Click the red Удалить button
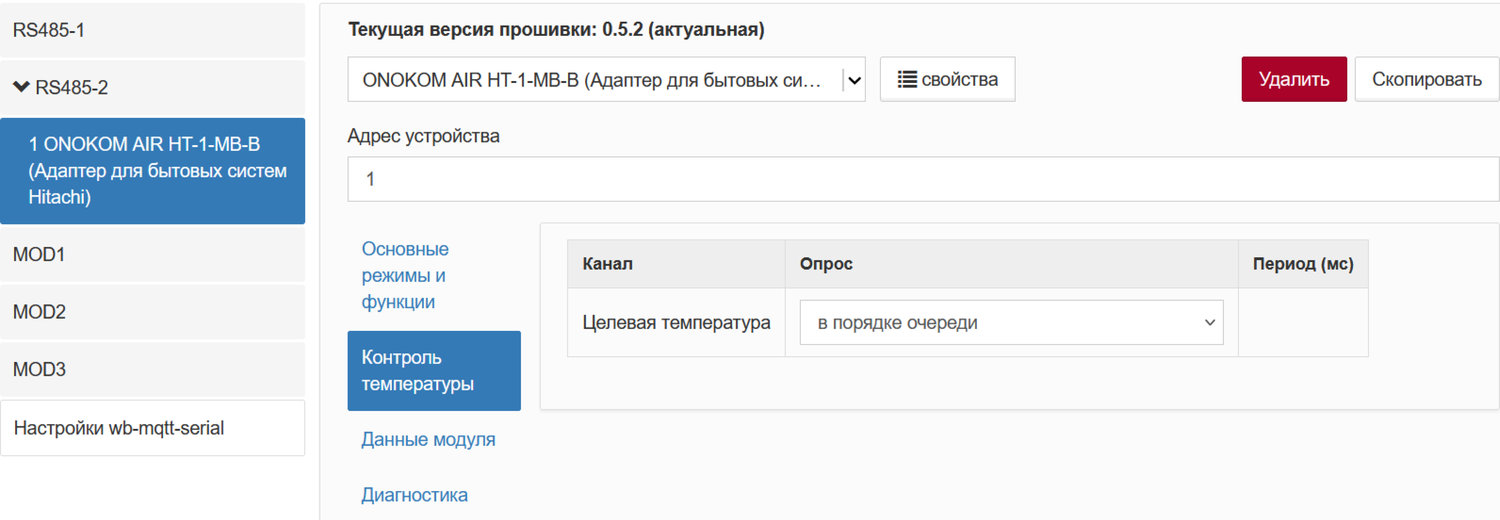This screenshot has width=1500, height=520. 1294,79
